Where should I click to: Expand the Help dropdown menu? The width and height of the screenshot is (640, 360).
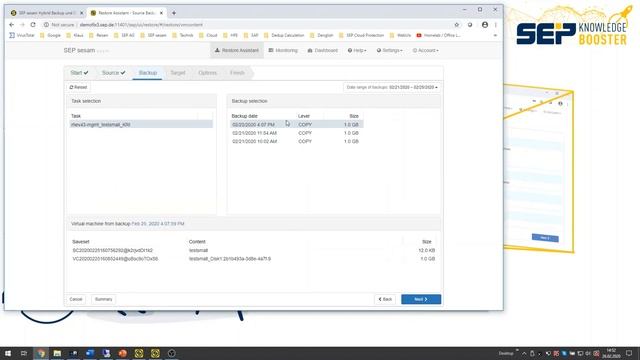click(357, 51)
